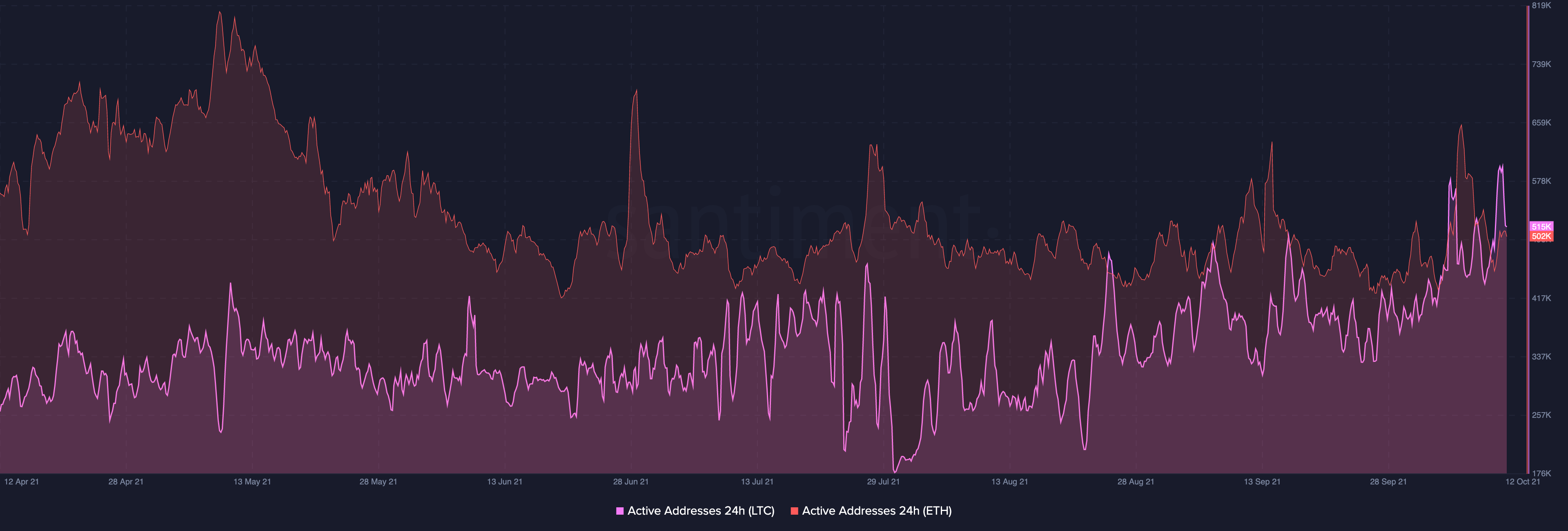1568x531 pixels.
Task: Click the 13 May 21 date label
Action: pyautogui.click(x=252, y=482)
